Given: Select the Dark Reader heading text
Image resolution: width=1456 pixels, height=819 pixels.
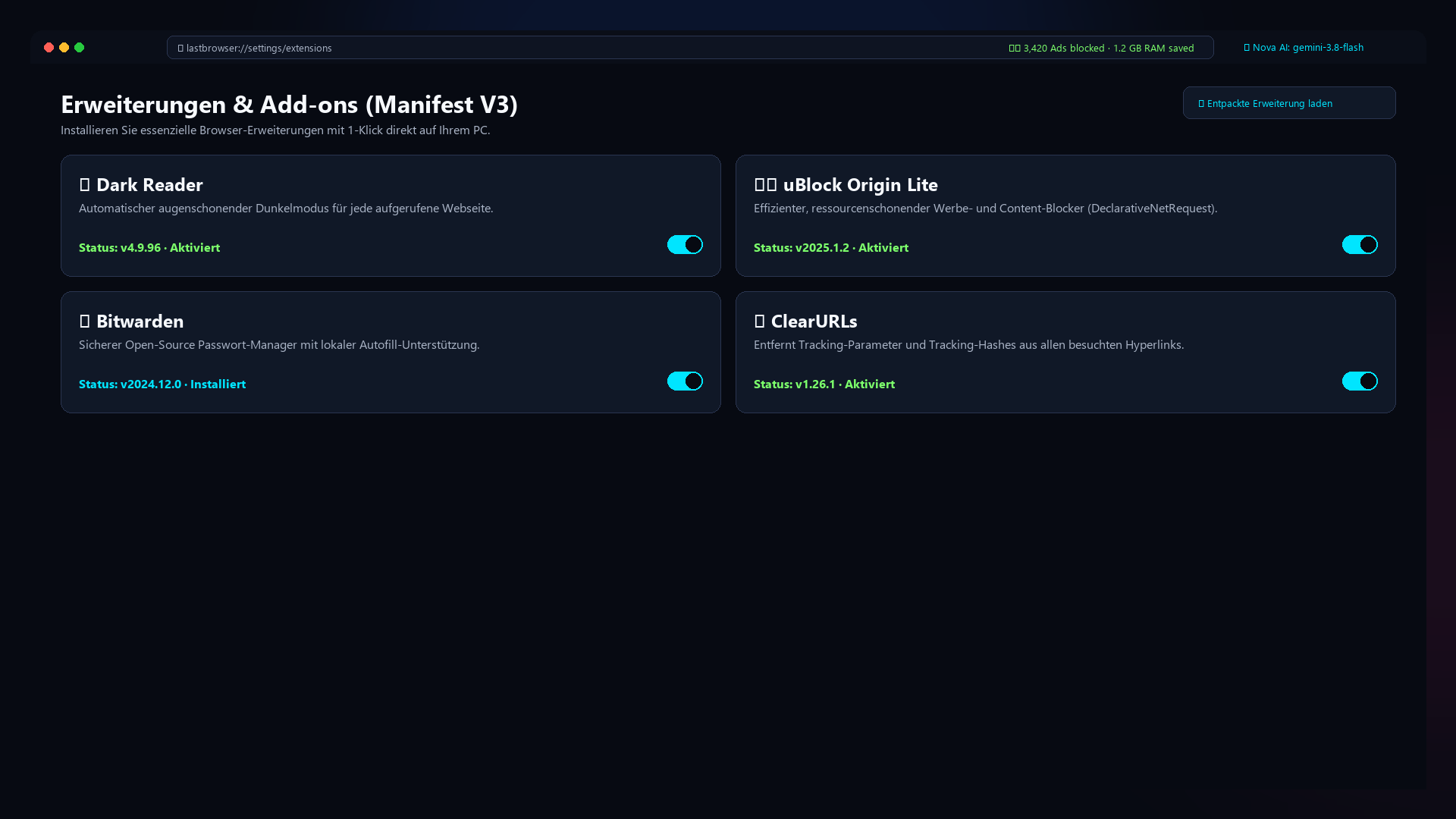Looking at the screenshot, I should (149, 184).
